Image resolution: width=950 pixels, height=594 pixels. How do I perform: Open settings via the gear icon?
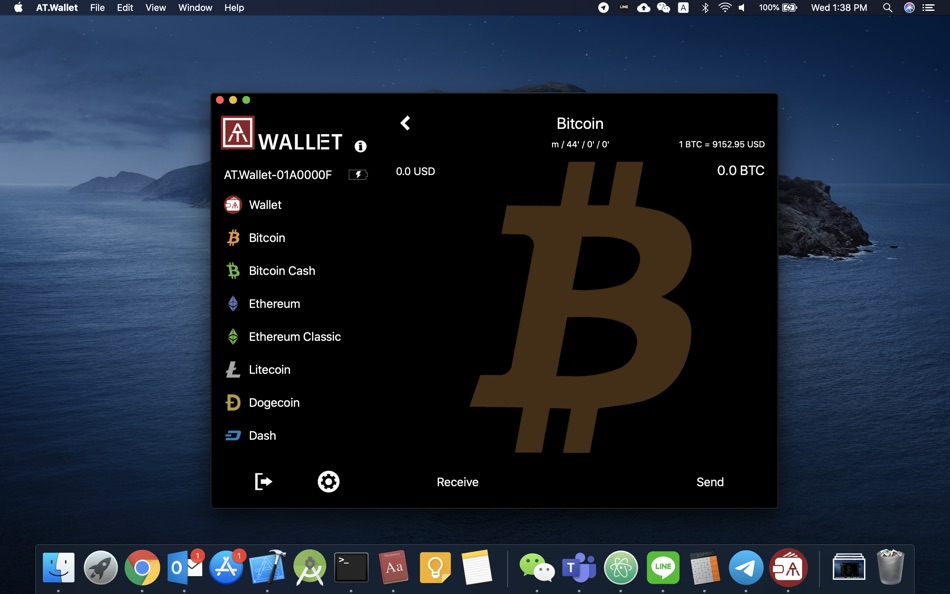[x=328, y=482]
